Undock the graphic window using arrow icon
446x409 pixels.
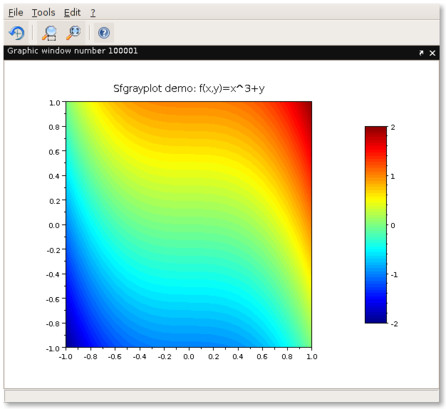(x=421, y=53)
